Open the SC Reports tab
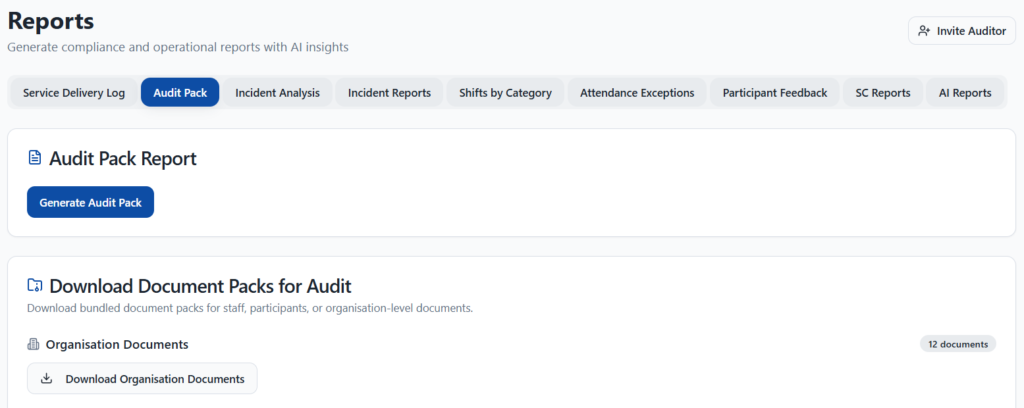 coord(883,93)
